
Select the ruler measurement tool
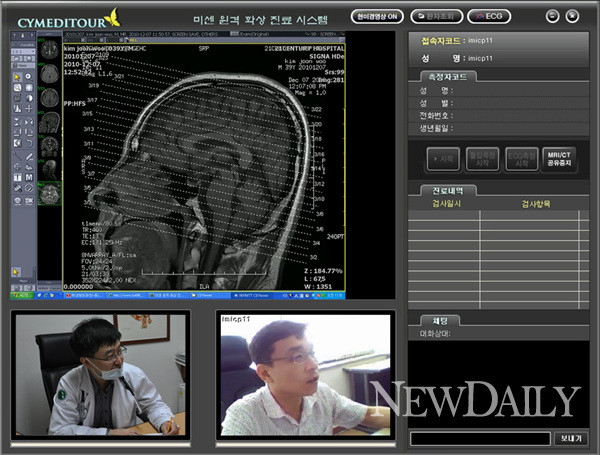[29, 156]
